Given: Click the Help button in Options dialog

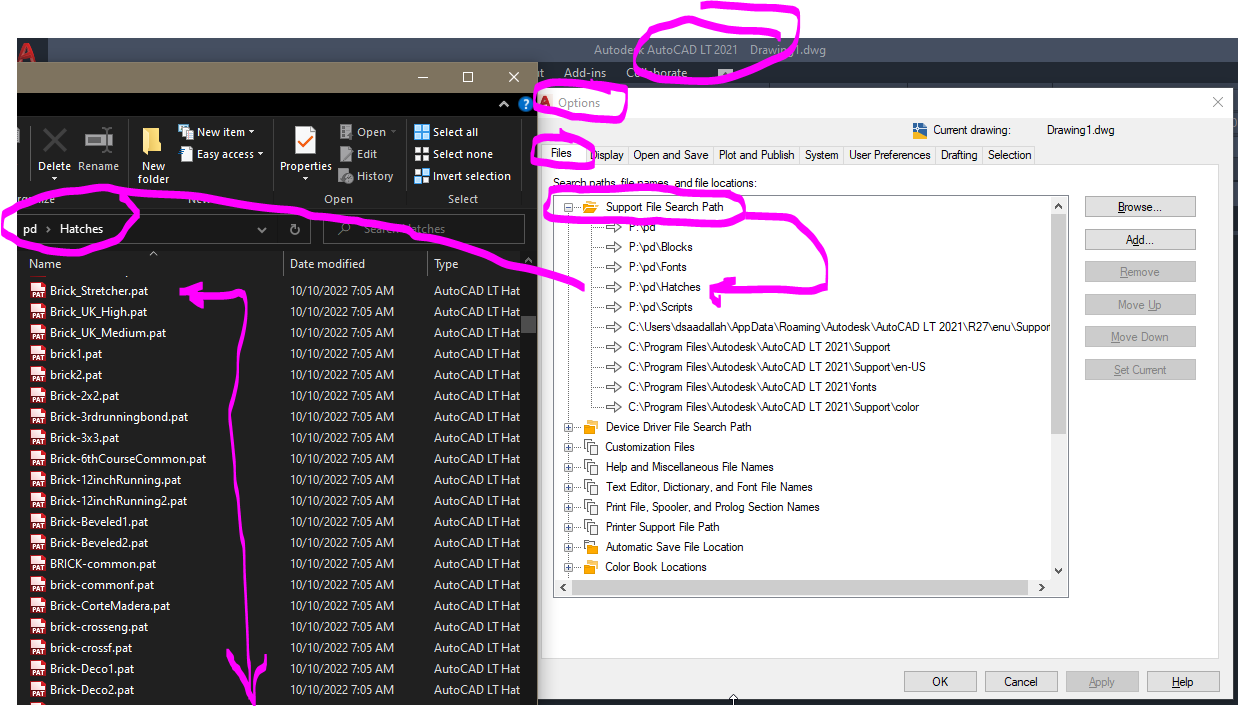Looking at the screenshot, I should 1183,682.
